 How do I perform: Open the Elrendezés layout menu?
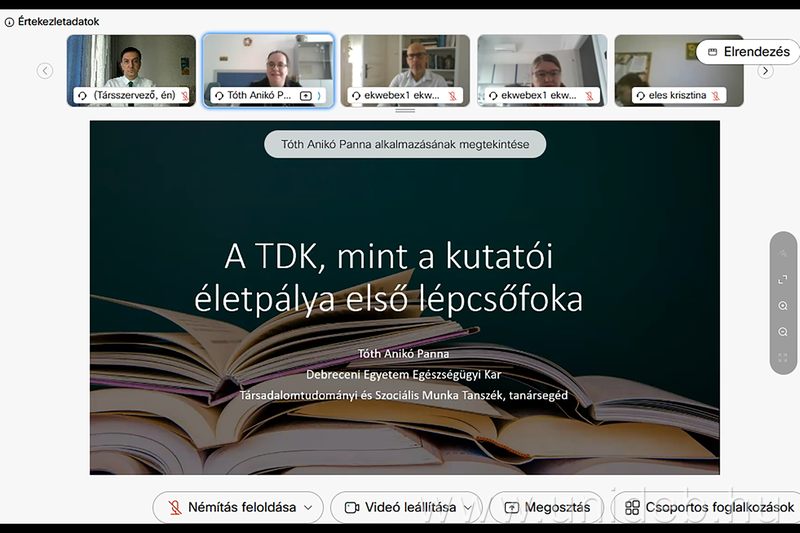click(748, 52)
